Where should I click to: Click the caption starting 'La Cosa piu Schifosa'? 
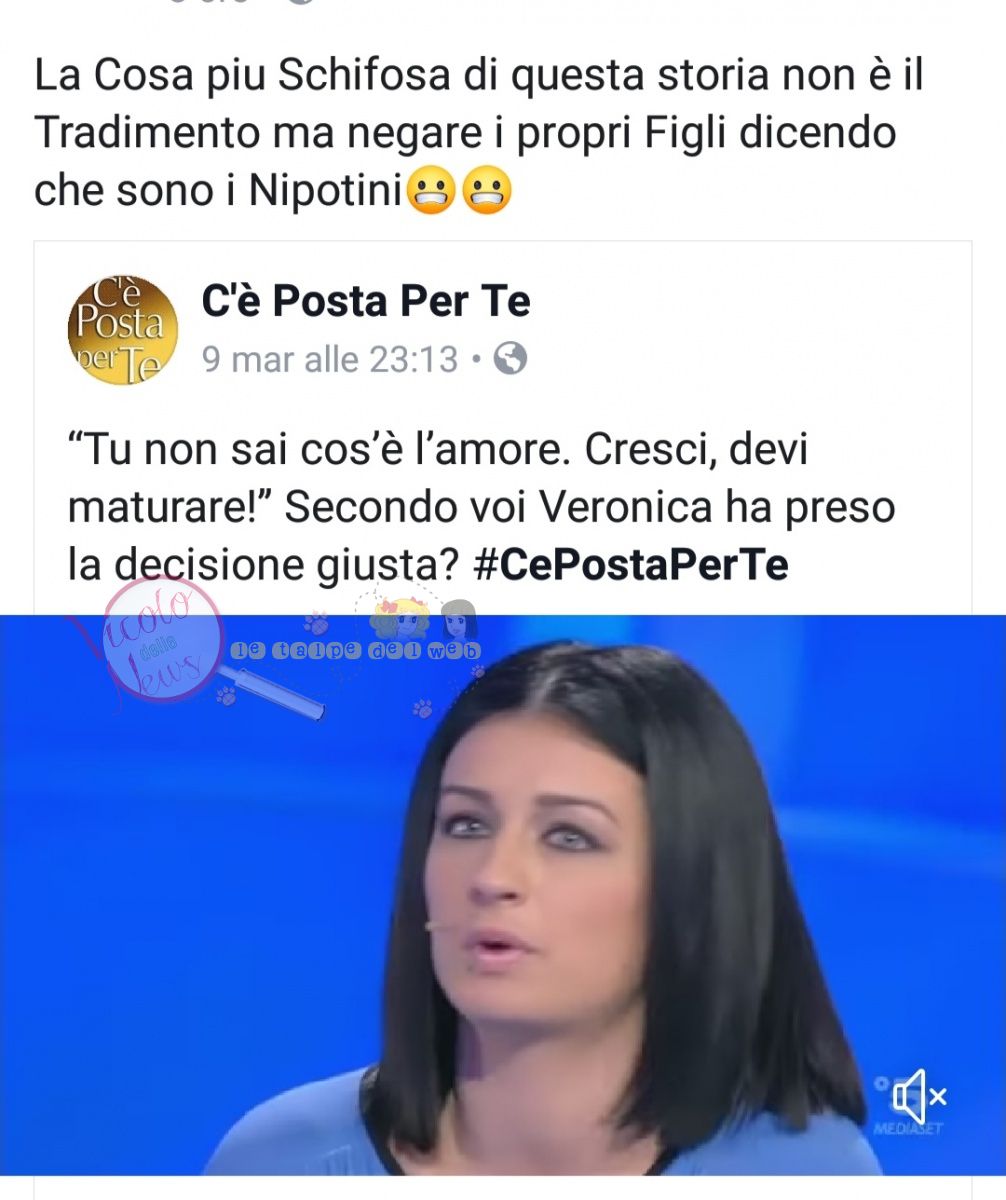[x=479, y=133]
